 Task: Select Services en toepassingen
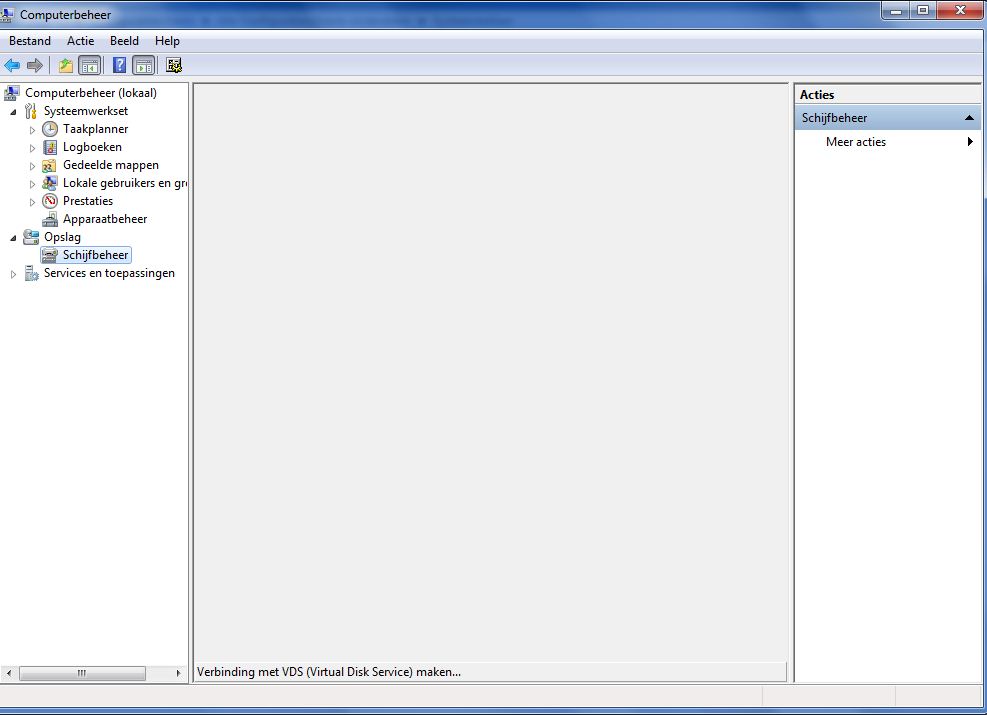[x=109, y=273]
